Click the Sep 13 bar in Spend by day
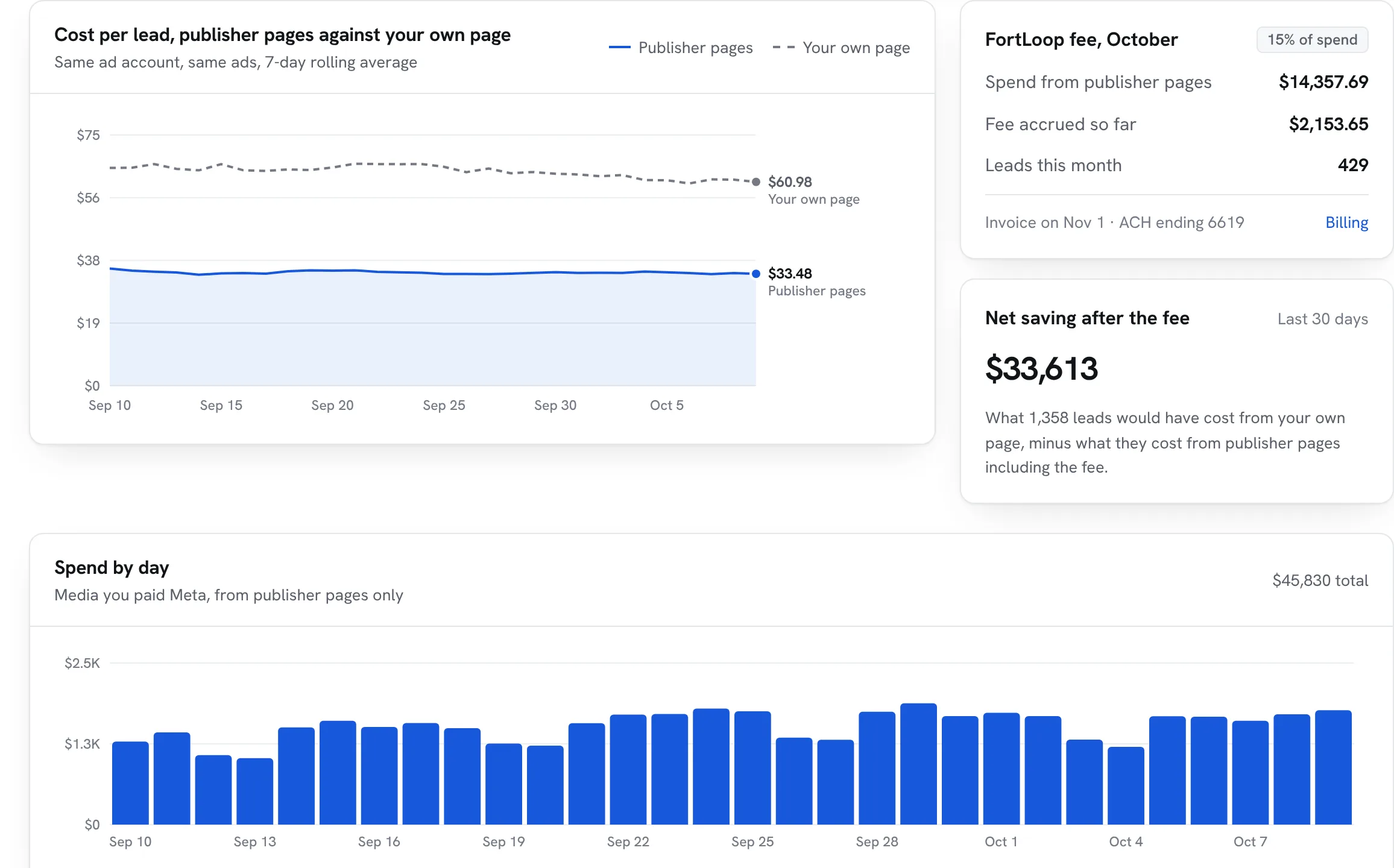1394x868 pixels. [254, 791]
